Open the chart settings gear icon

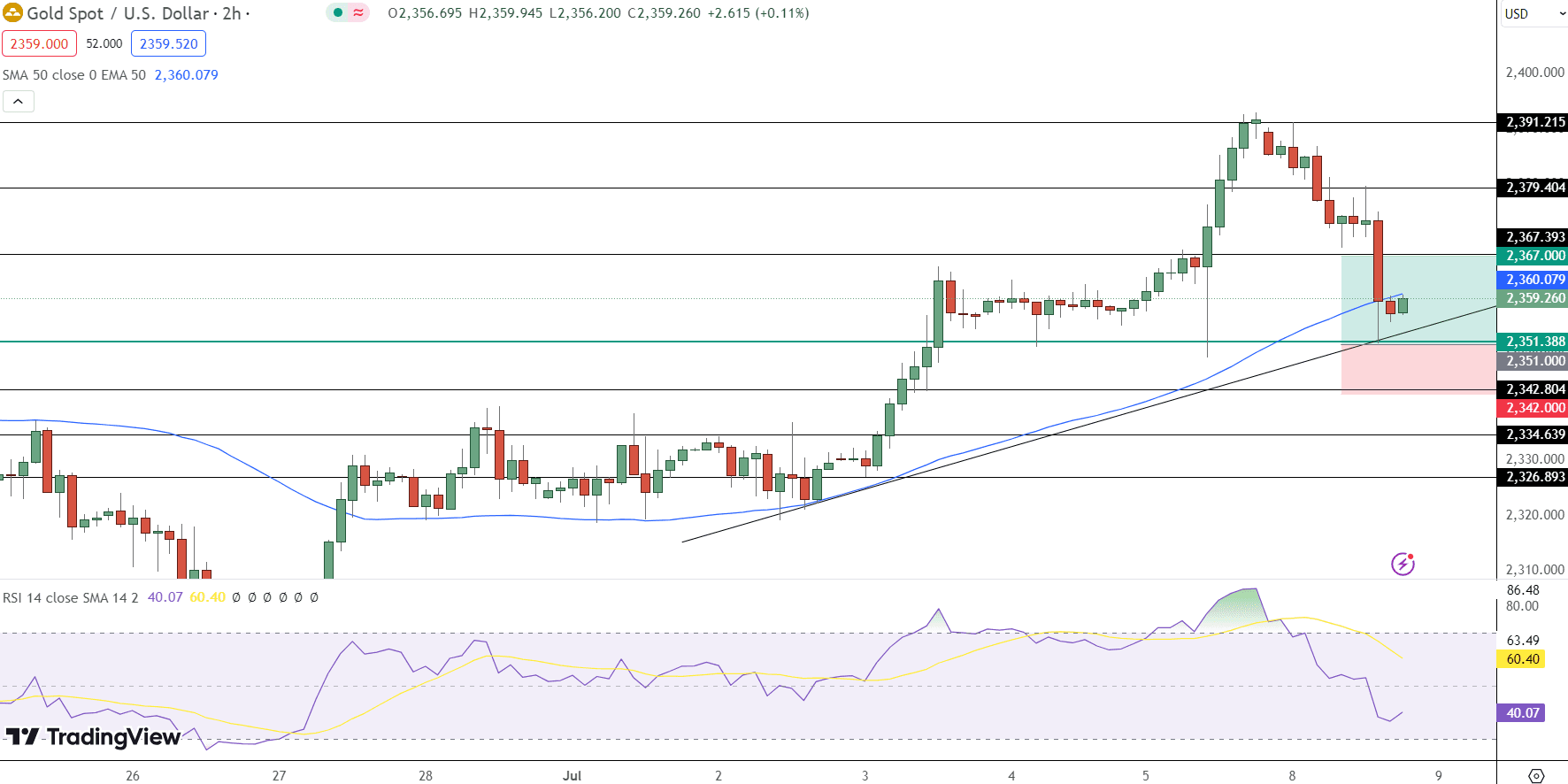pos(1536,775)
